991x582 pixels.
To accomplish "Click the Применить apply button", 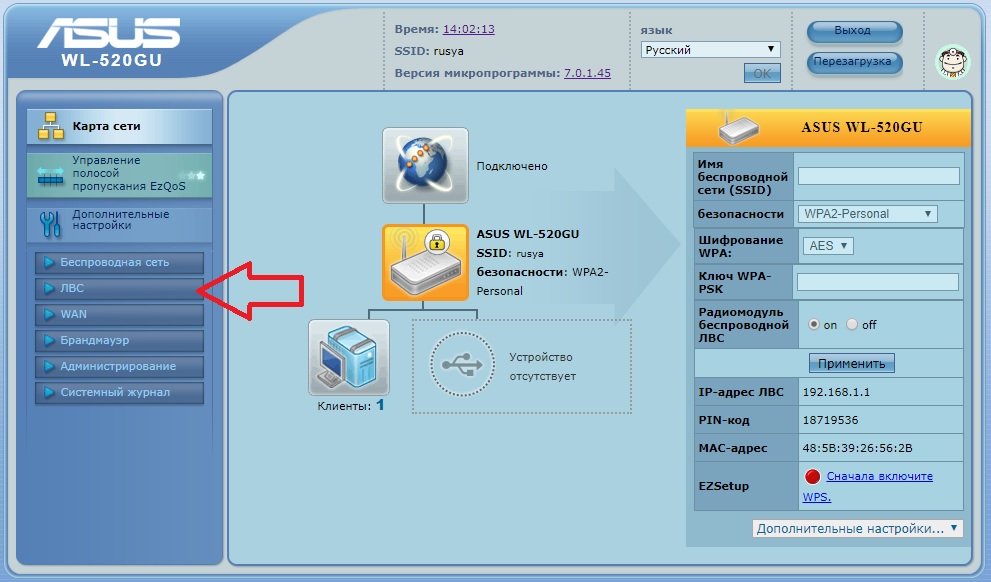I will click(851, 363).
